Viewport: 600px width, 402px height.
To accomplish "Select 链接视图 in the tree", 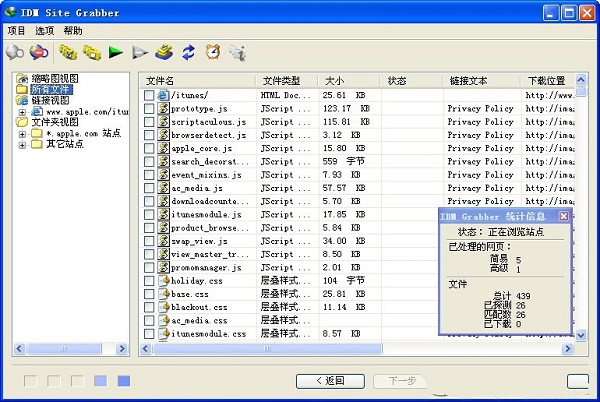I will pyautogui.click(x=50, y=100).
